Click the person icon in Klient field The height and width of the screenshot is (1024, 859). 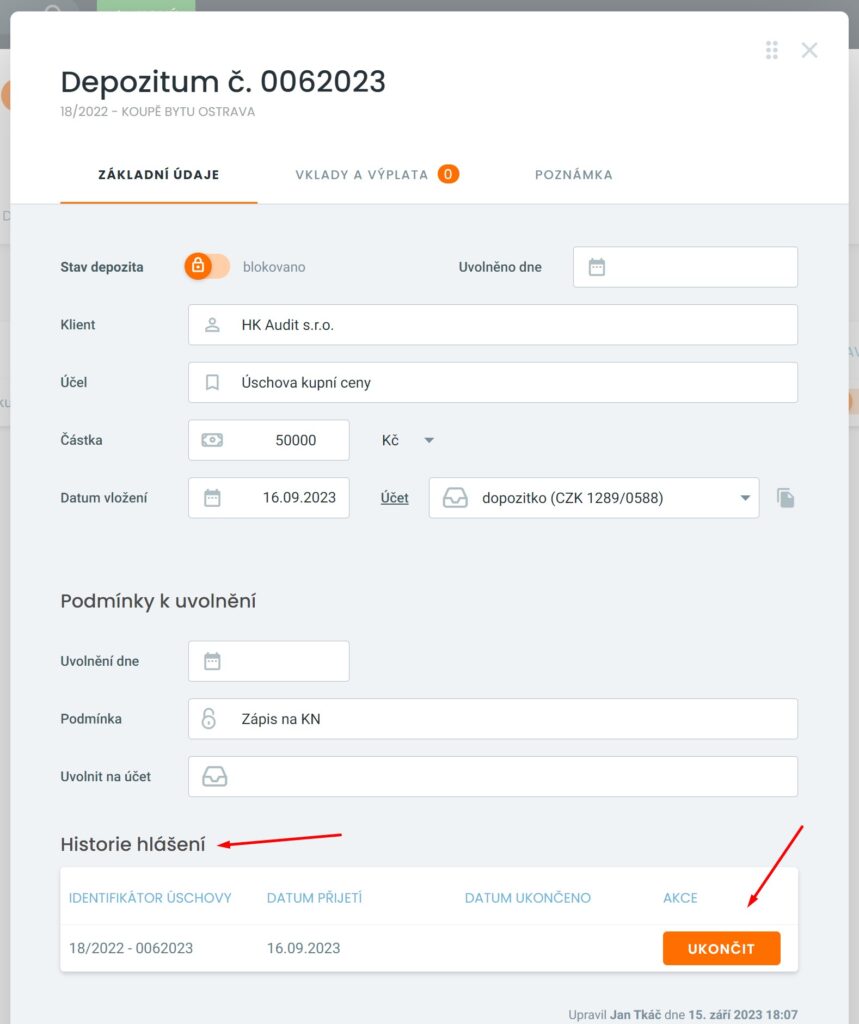[211, 325]
